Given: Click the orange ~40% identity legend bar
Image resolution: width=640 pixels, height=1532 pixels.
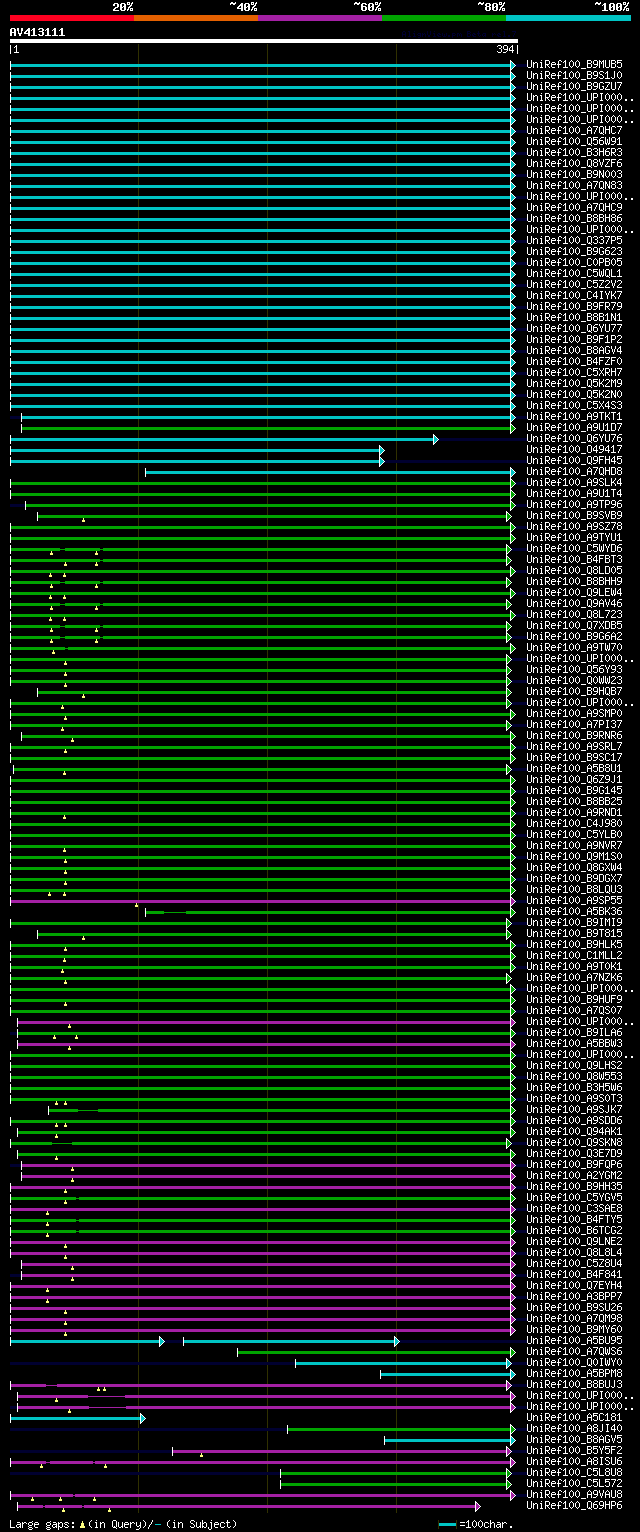Looking at the screenshot, I should pos(196,18).
